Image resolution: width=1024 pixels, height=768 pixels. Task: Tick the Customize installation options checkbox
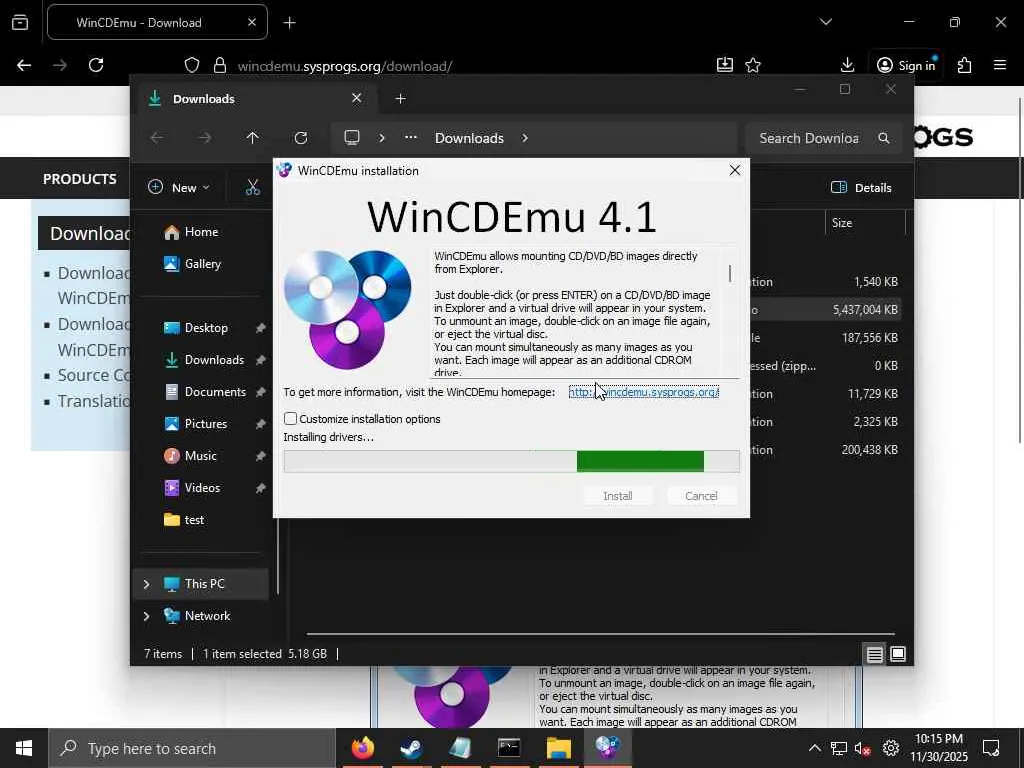(291, 419)
